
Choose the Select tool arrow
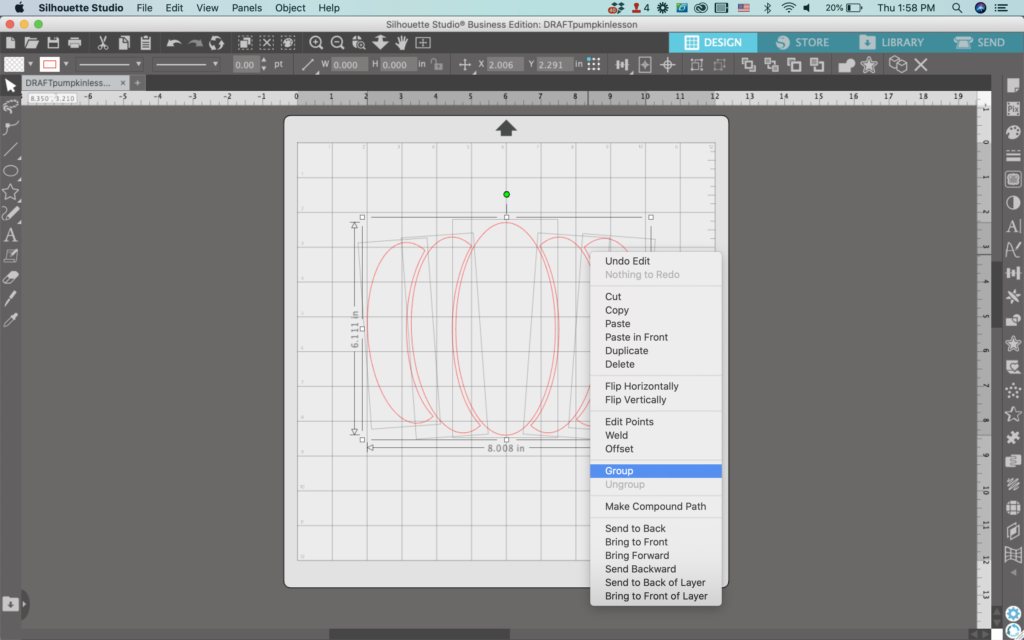[x=10, y=86]
